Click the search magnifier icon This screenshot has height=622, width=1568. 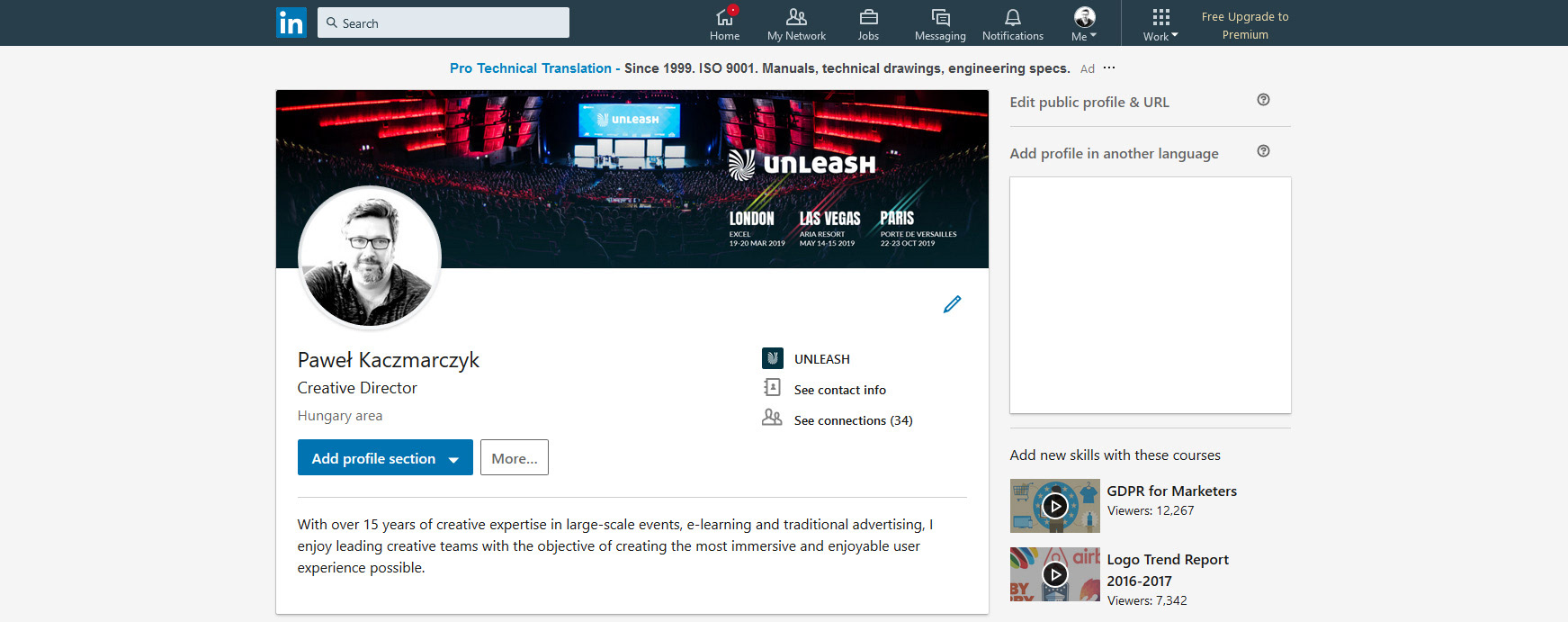332,23
